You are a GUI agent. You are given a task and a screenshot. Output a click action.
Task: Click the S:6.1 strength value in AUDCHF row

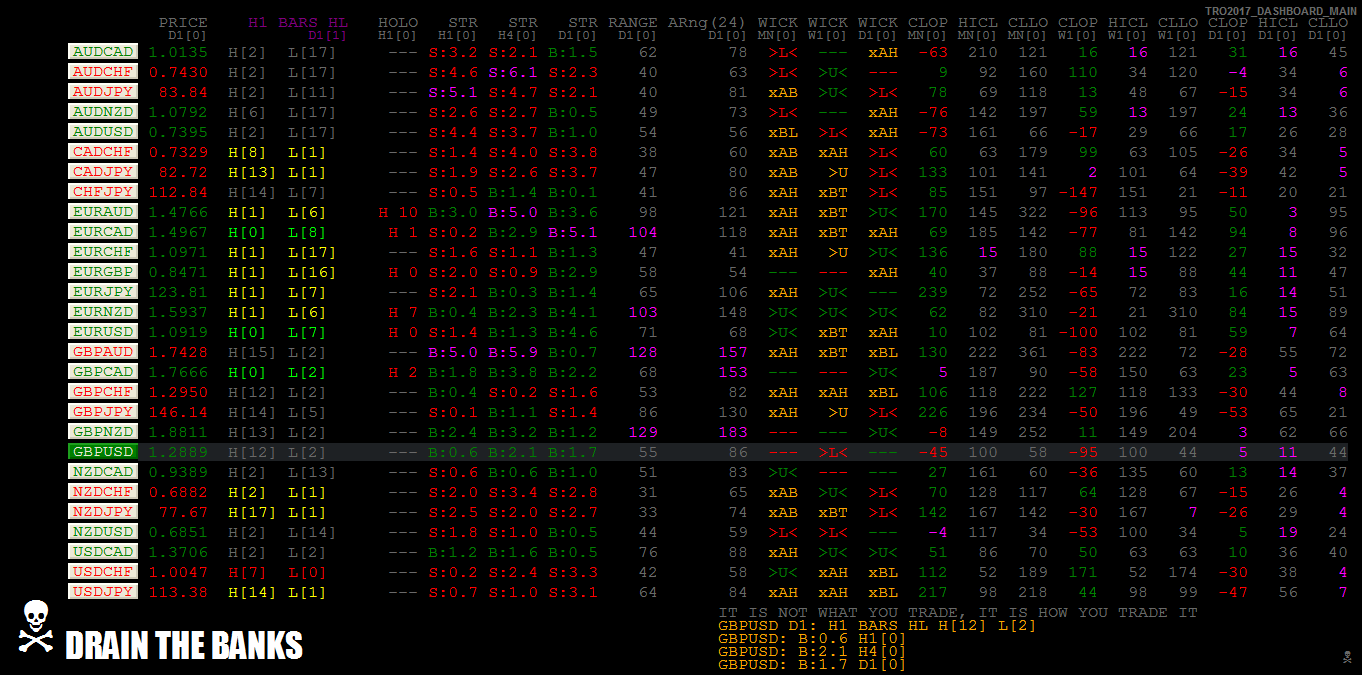(x=513, y=72)
